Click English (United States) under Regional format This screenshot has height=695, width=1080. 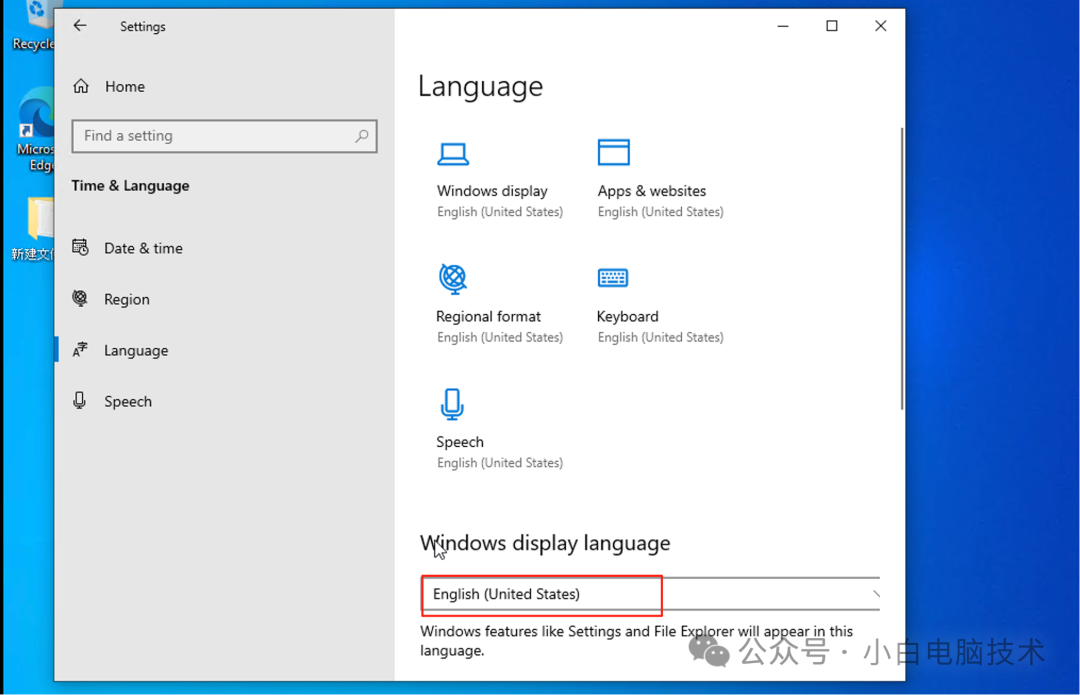click(500, 338)
